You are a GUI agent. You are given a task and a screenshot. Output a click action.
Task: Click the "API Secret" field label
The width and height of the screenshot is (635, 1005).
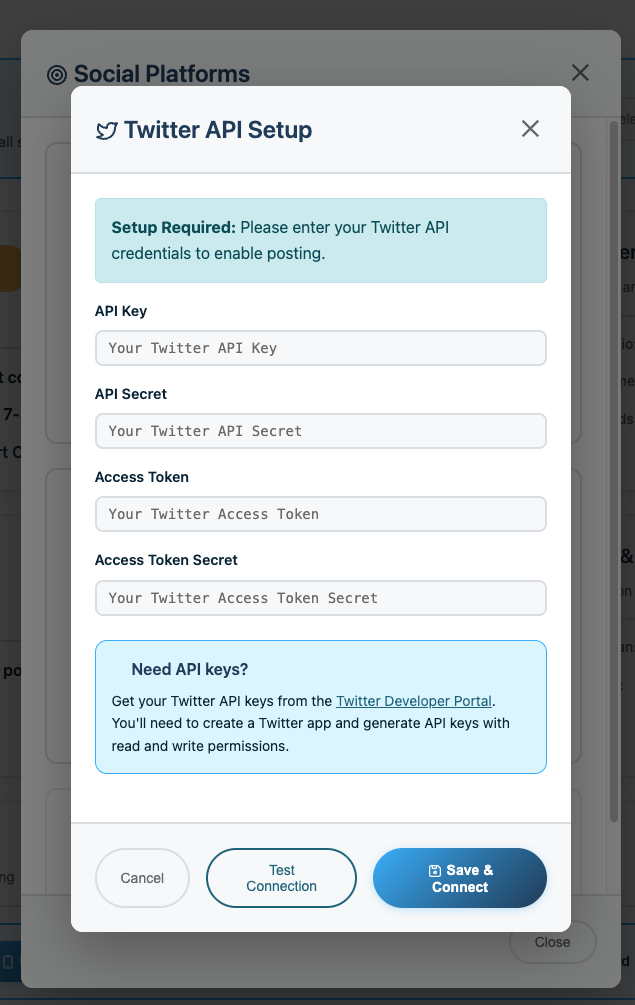coord(131,394)
